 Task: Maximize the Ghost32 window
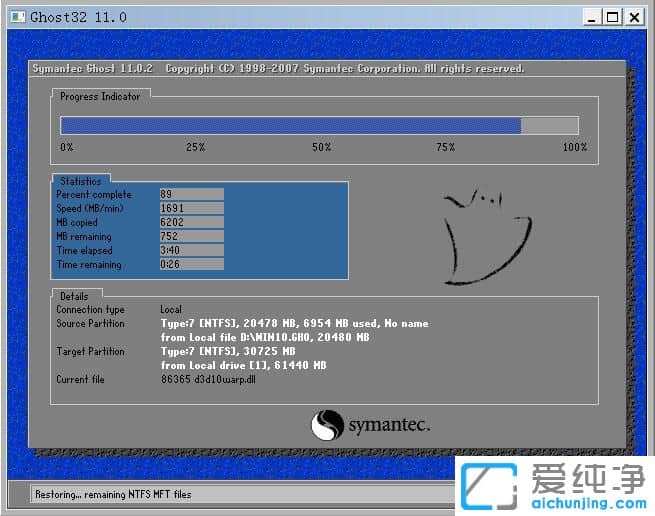612,16
